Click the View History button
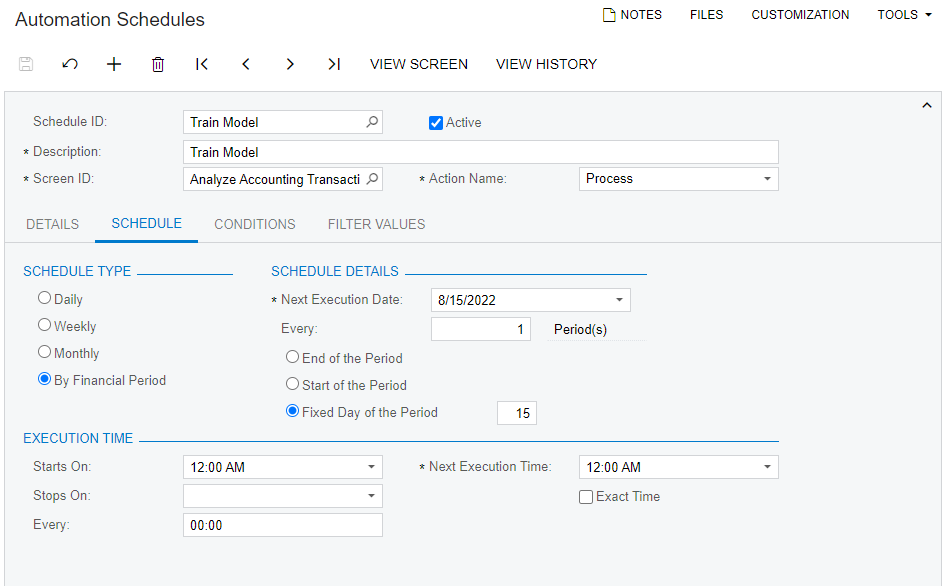Viewport: 944px width, 586px height. click(546, 64)
